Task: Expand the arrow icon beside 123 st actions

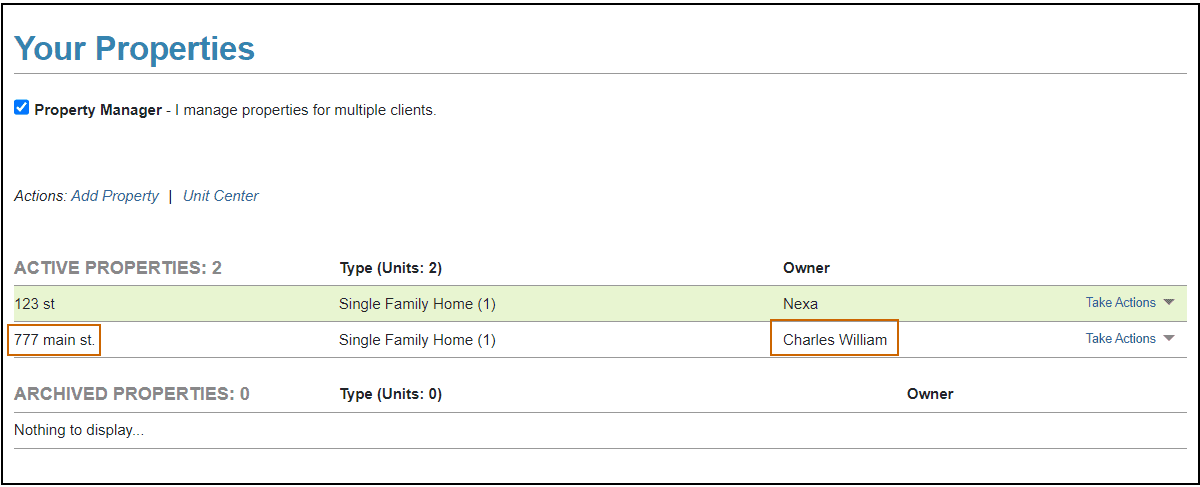Action: [x=1168, y=303]
